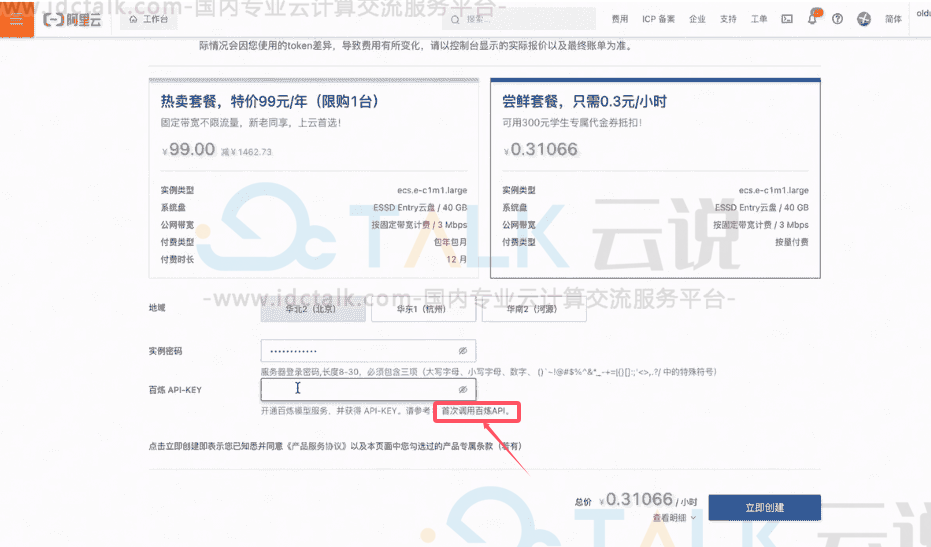The image size is (931, 547).
Task: Open the 产品服务协议 link
Action: (317, 446)
